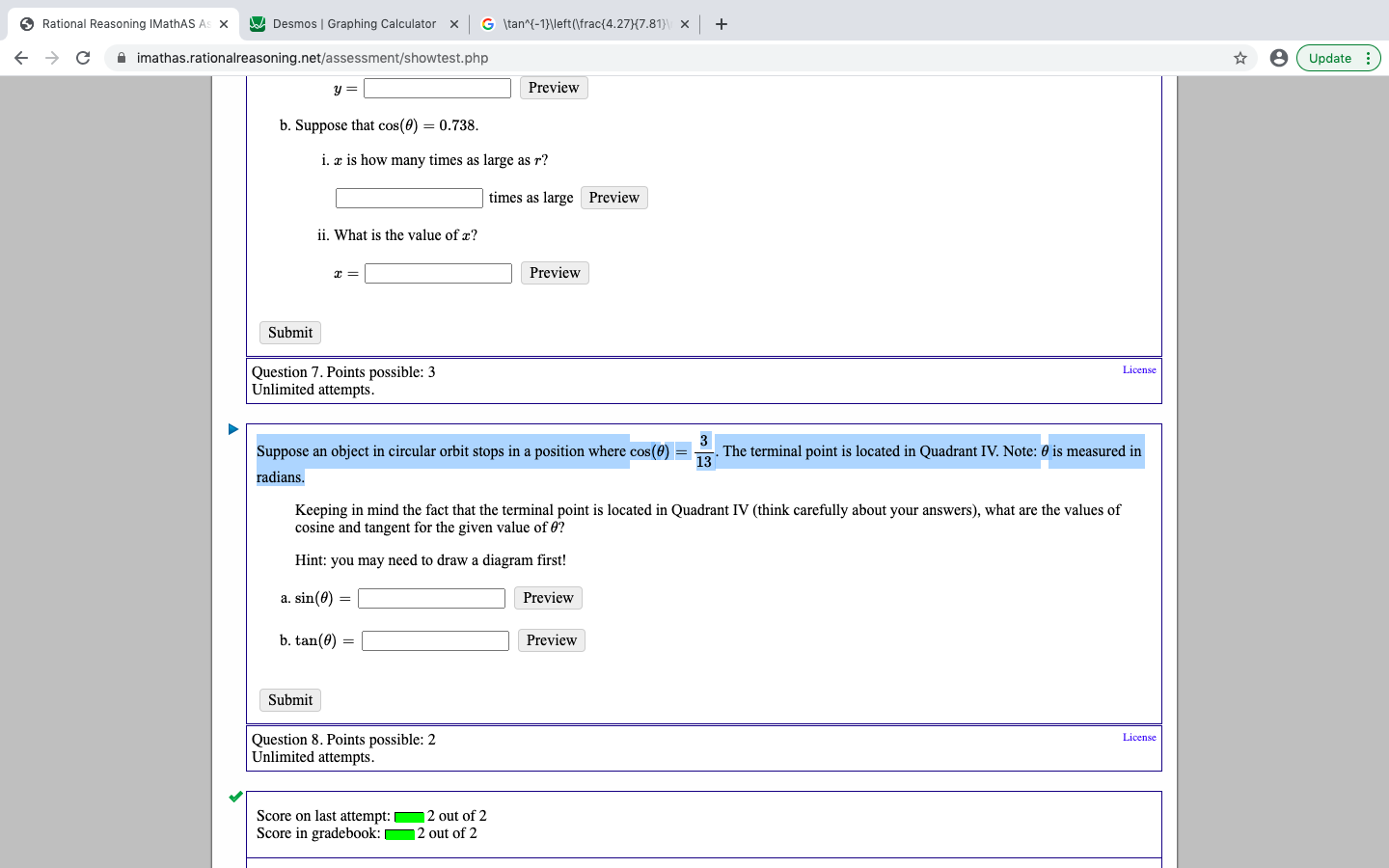The width and height of the screenshot is (1389, 868).
Task: Open the three-dot menu beside Update
Action: [x=1369, y=58]
